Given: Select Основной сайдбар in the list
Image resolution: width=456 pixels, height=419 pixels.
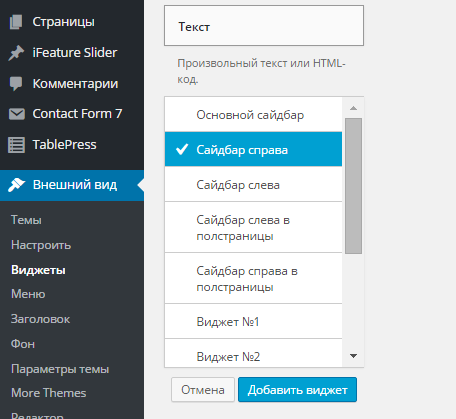Looking at the screenshot, I should tap(253, 115).
